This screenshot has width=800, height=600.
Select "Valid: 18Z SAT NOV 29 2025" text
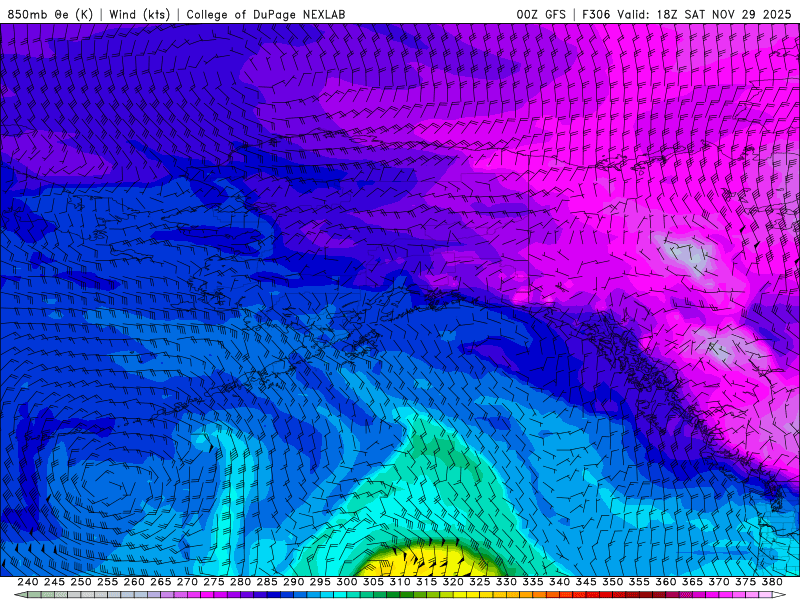(704, 14)
